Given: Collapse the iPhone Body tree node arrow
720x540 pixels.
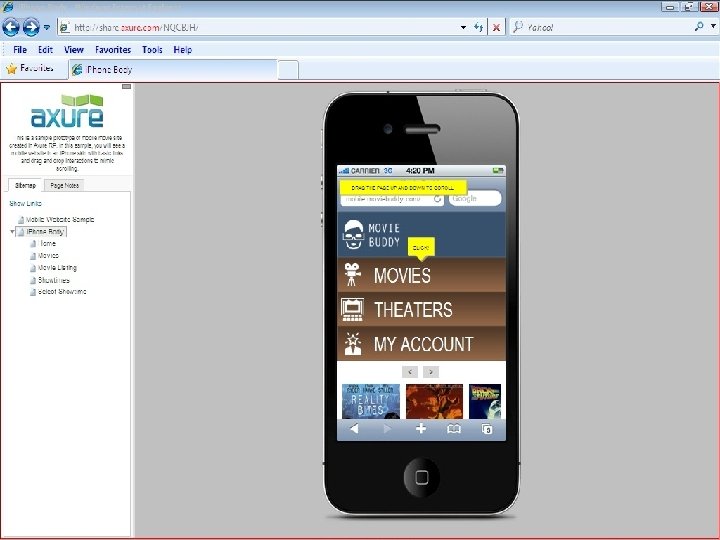Looking at the screenshot, I should pyautogui.click(x=12, y=232).
